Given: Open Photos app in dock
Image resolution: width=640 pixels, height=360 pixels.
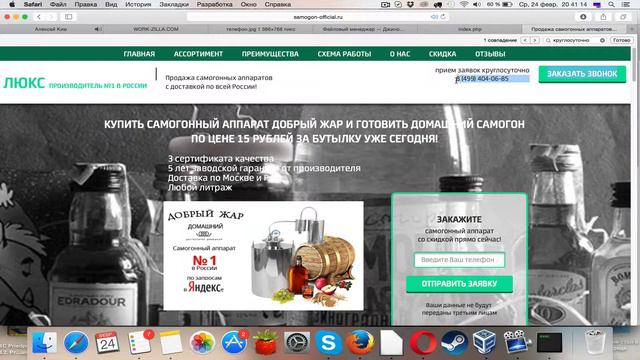Looking at the screenshot, I should 202,342.
